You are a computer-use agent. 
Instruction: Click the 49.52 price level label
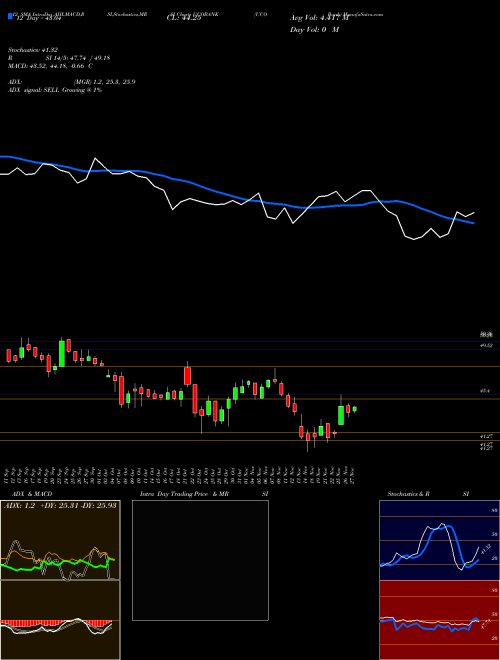pyautogui.click(x=487, y=346)
